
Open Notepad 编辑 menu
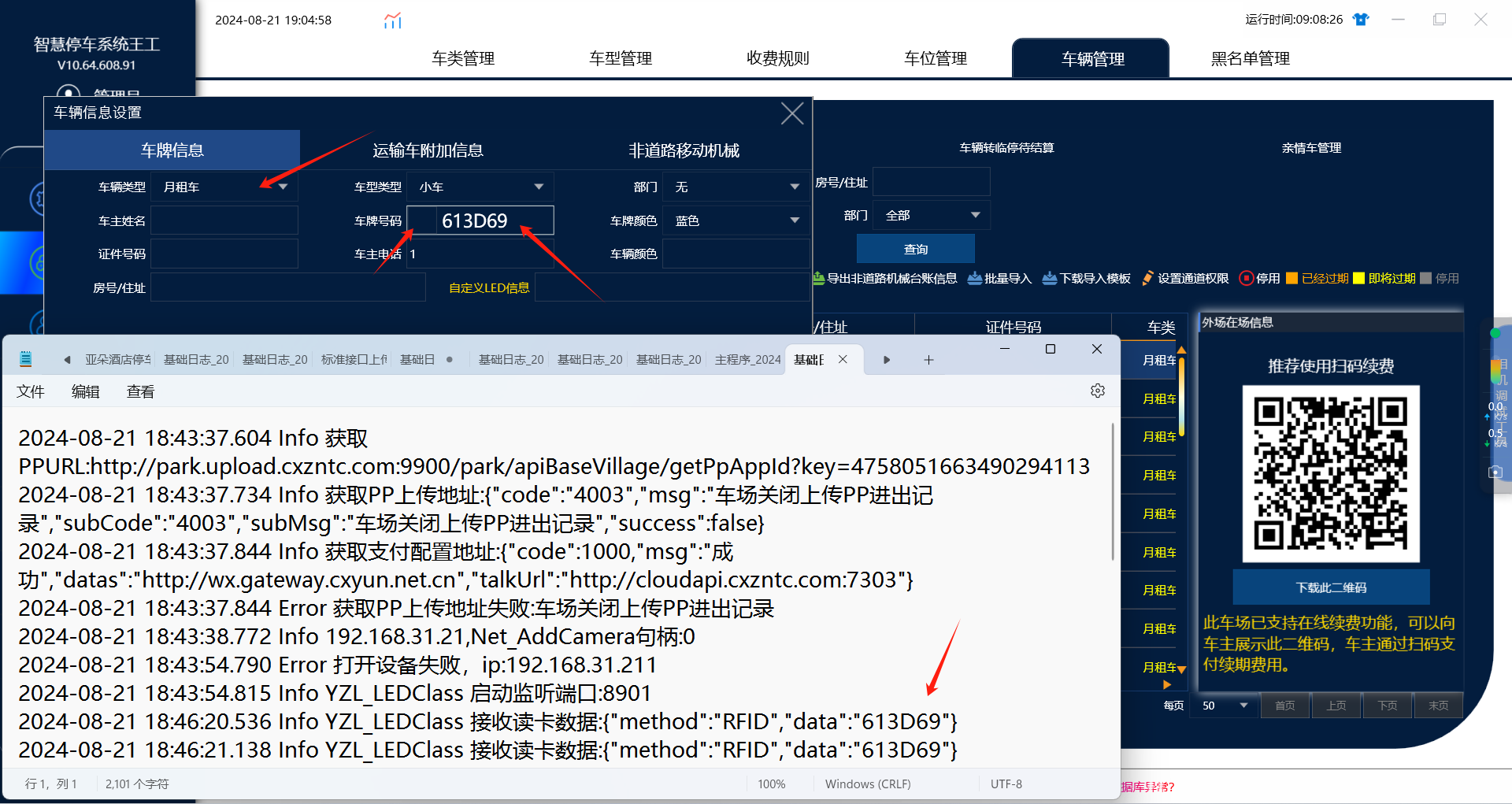(x=86, y=391)
